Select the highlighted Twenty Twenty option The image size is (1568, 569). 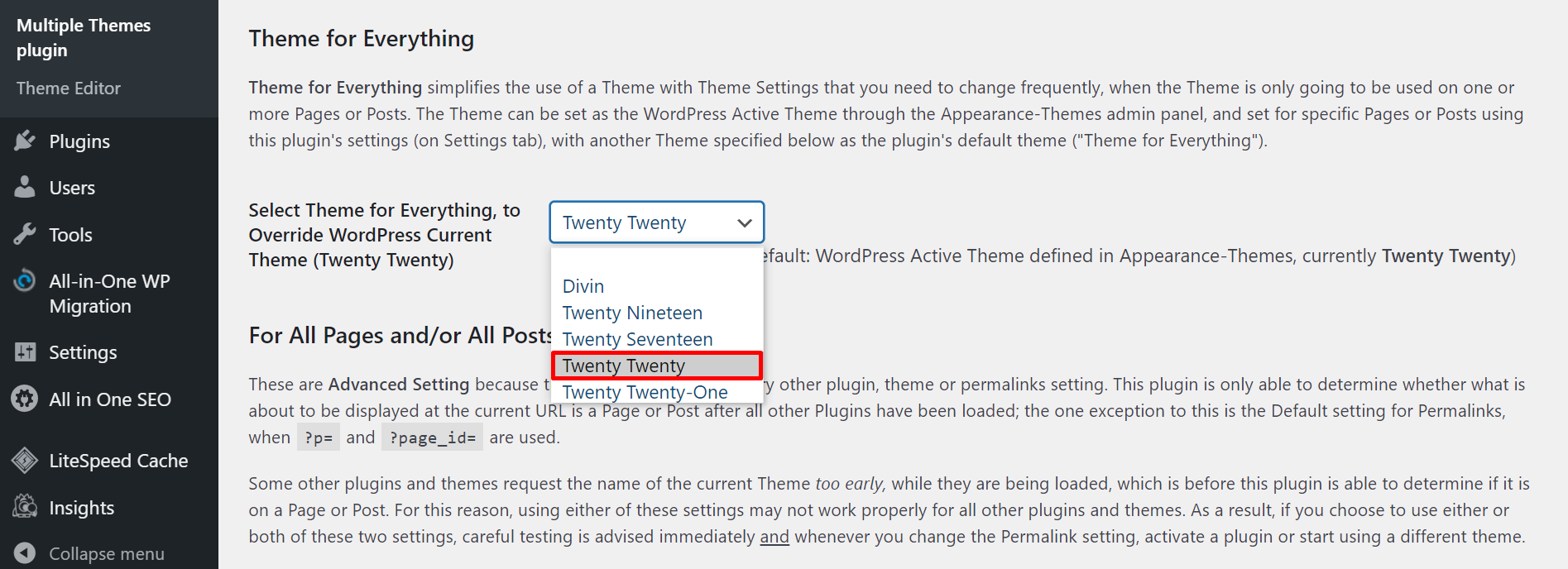tap(624, 366)
